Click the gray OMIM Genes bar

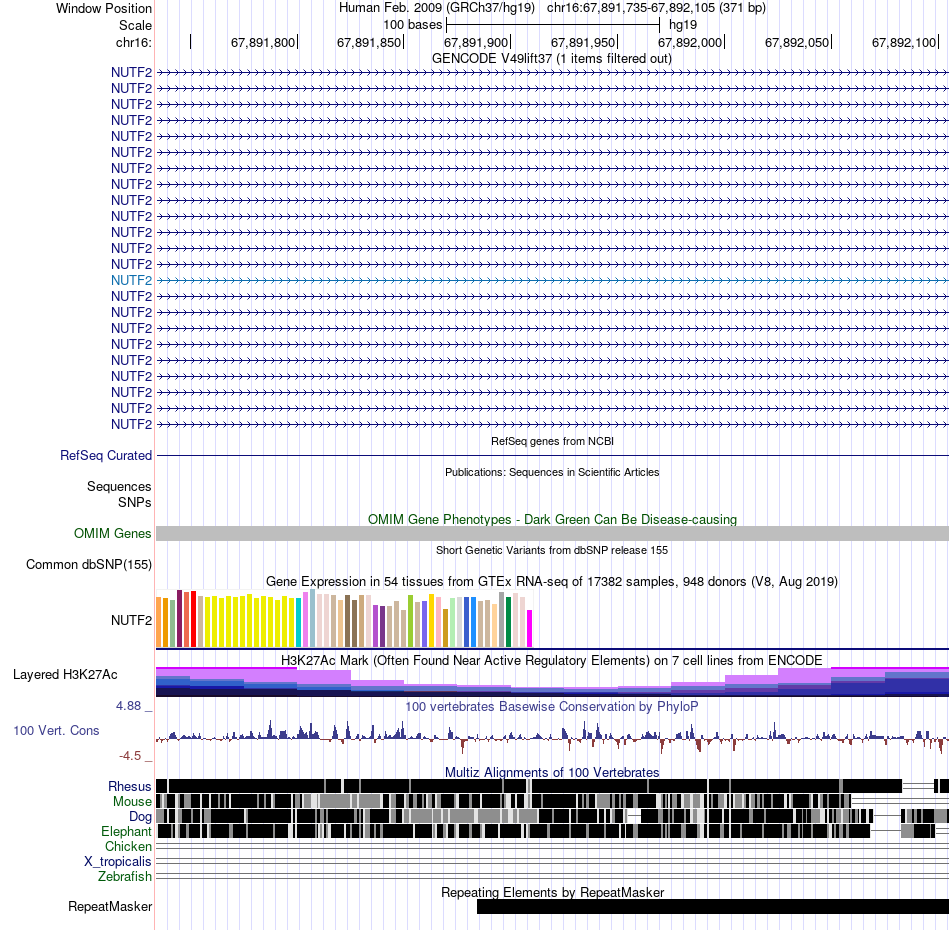point(552,533)
